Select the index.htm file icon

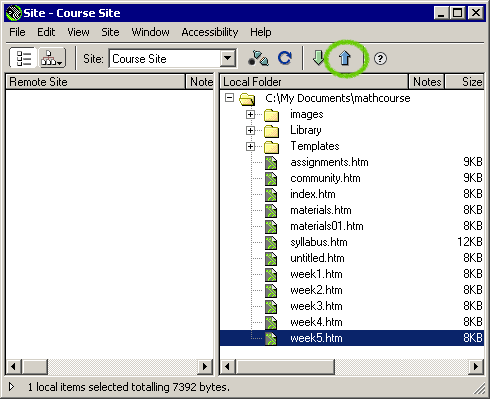271,195
